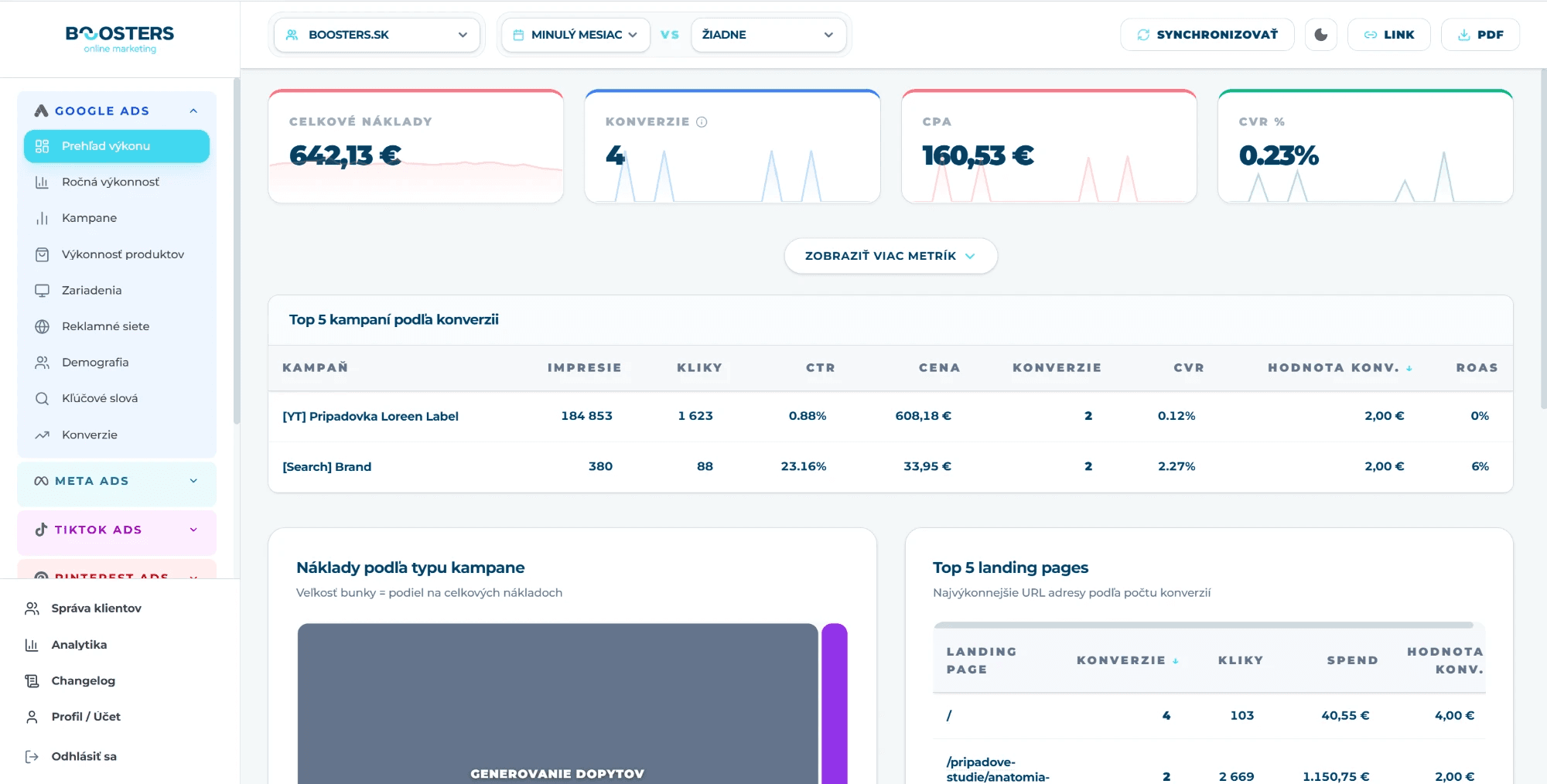Collapse the Google Ads section

click(193, 111)
